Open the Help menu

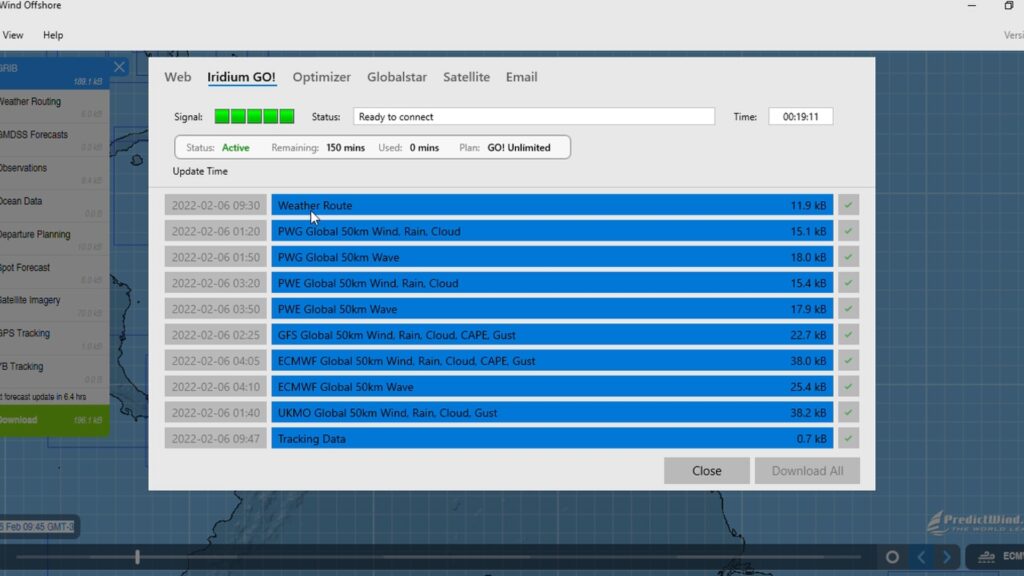pyautogui.click(x=53, y=35)
